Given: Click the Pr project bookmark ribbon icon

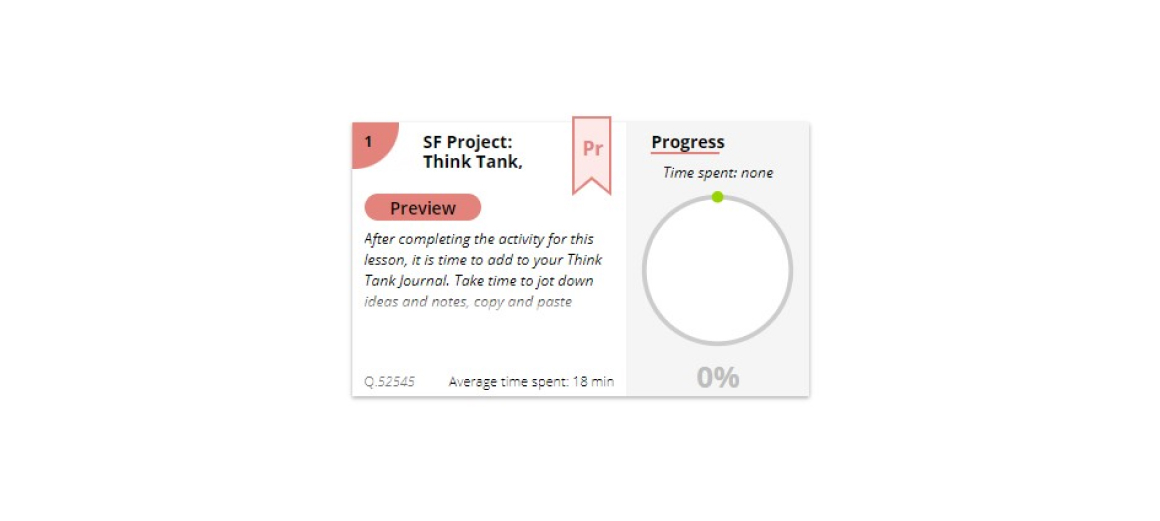Looking at the screenshot, I should point(592,155).
